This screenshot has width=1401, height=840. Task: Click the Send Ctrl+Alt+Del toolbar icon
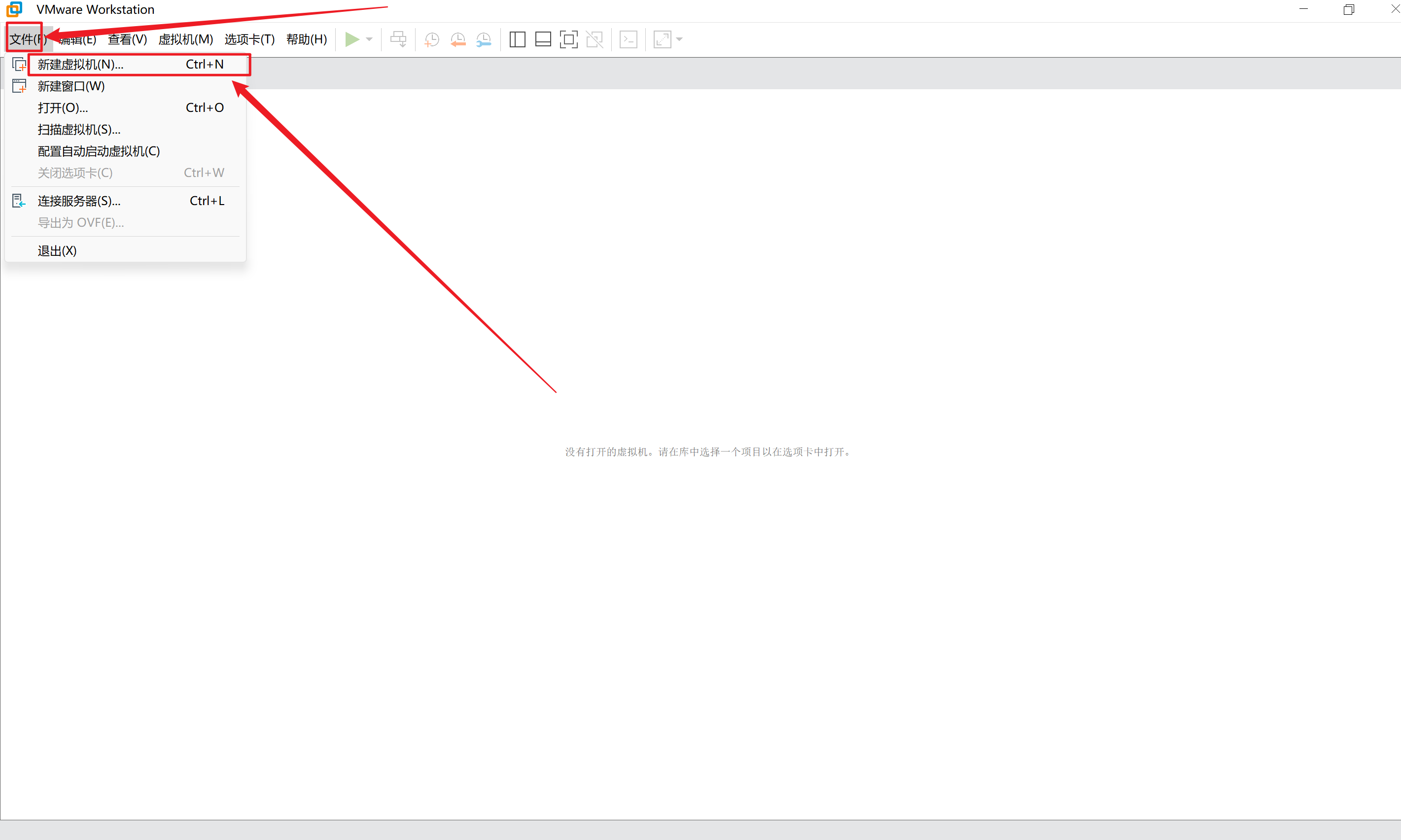[398, 39]
